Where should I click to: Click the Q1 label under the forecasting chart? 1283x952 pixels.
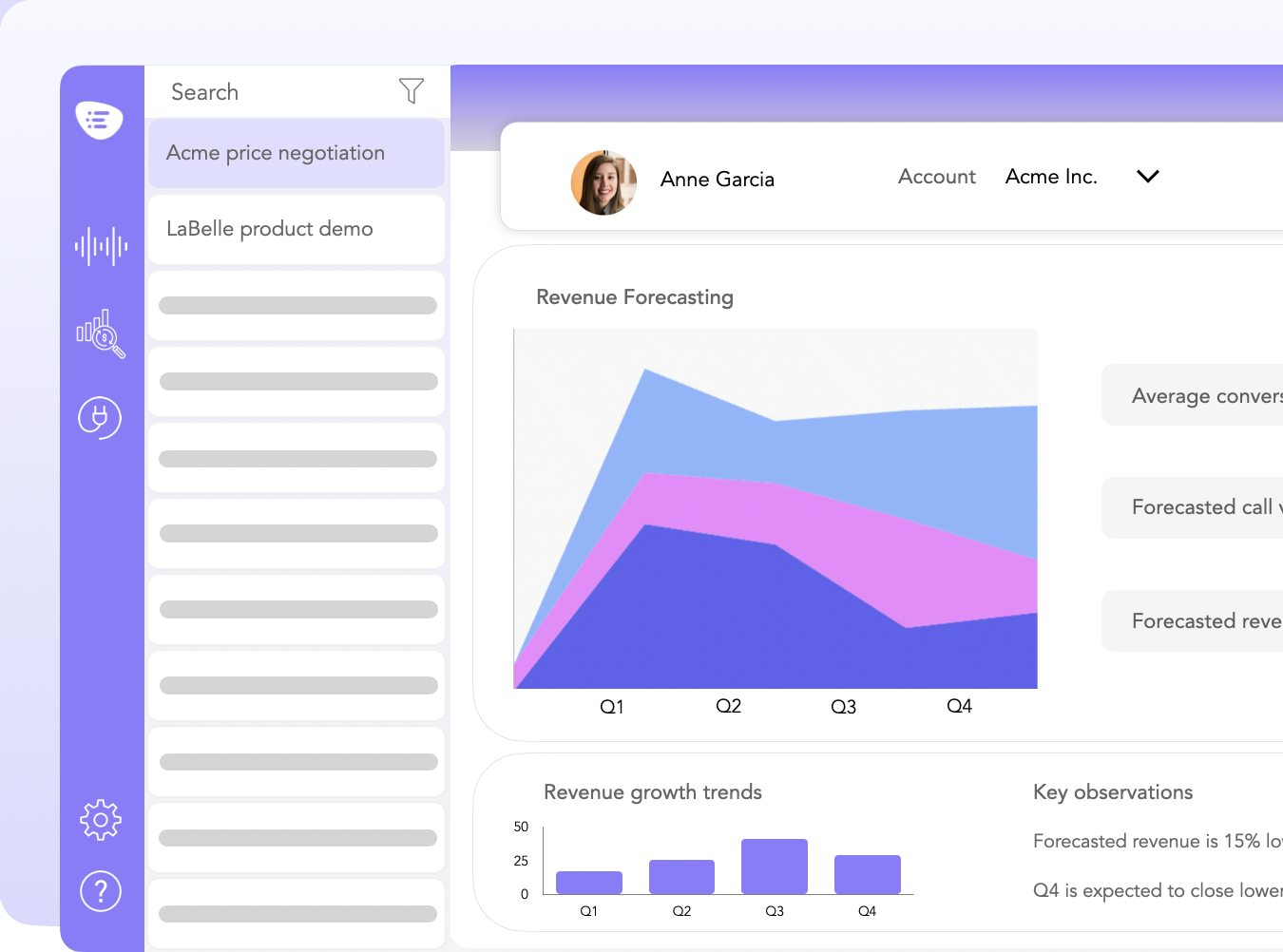point(612,707)
